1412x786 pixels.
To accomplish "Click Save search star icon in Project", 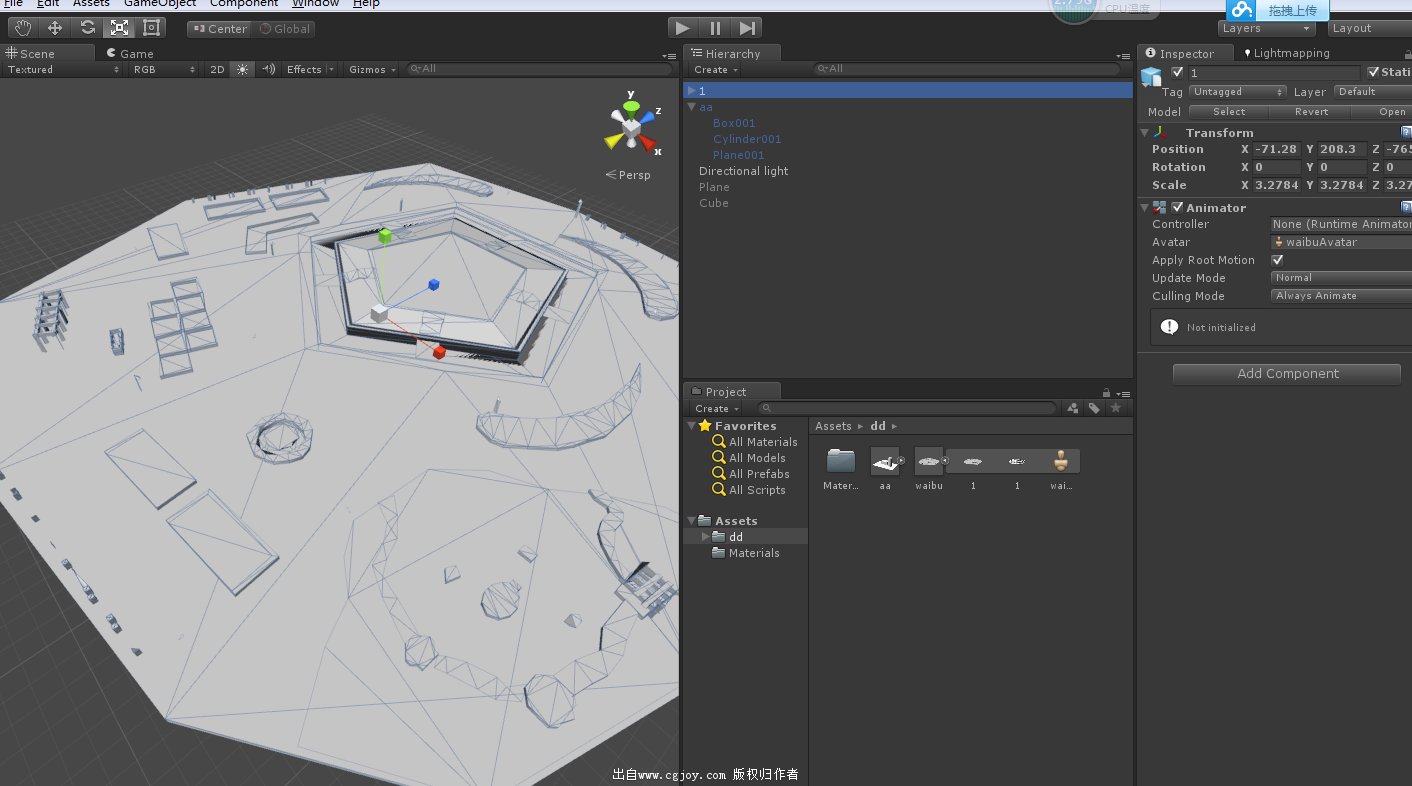I will [x=1116, y=408].
